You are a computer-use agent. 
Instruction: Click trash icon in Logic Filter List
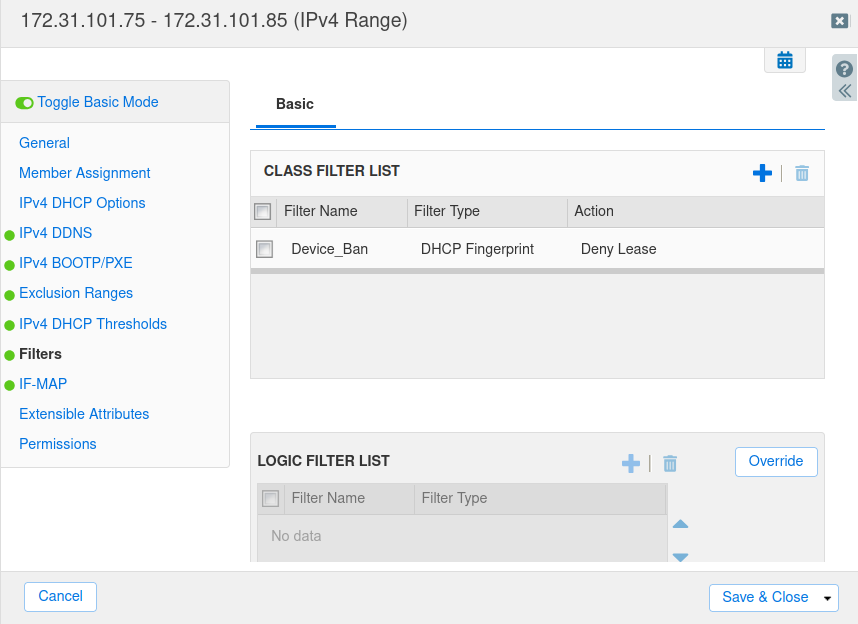(670, 463)
